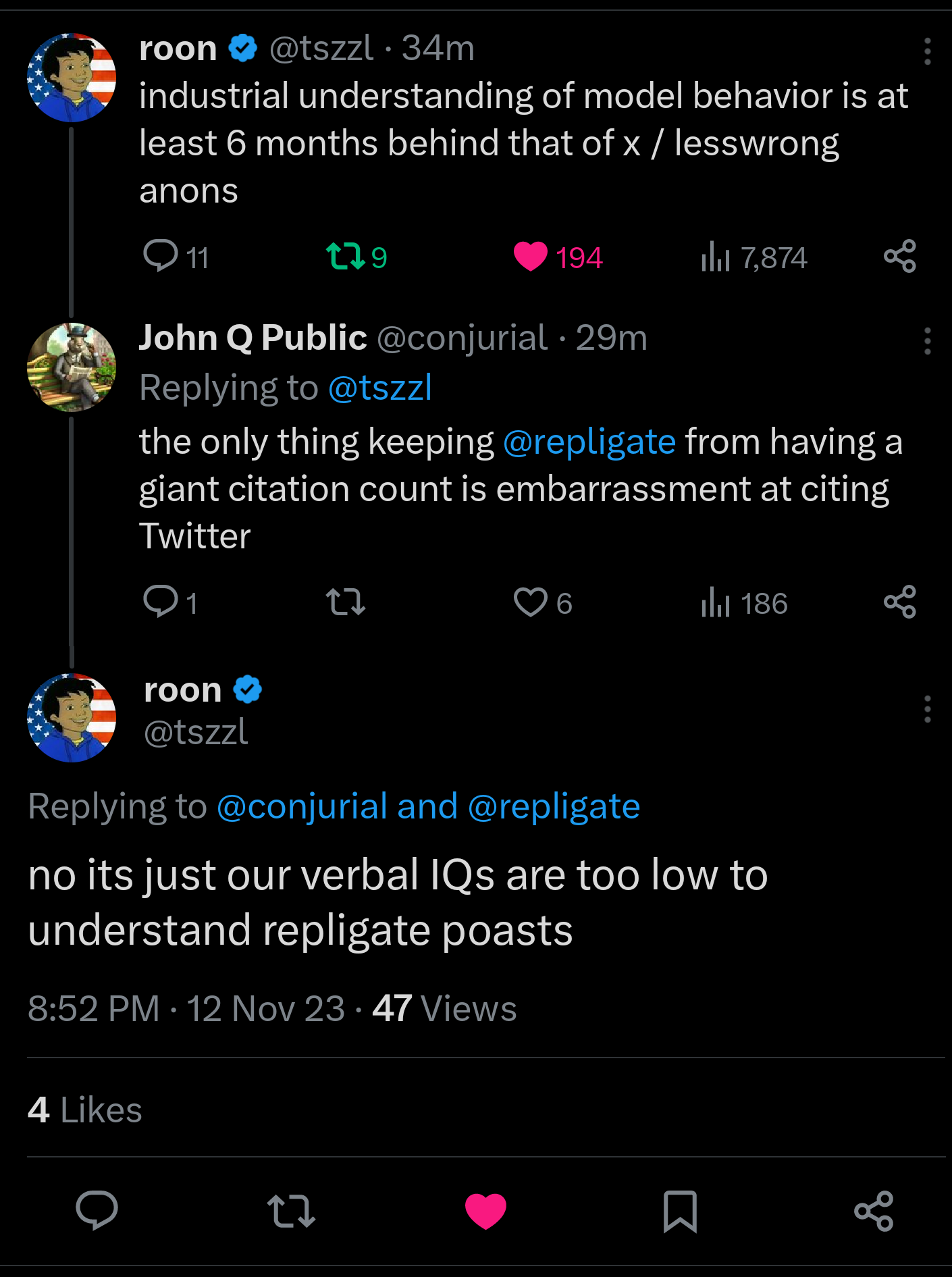Repost roon's main reply from bottom bar
The width and height of the screenshot is (952, 1277).
coord(291,1211)
